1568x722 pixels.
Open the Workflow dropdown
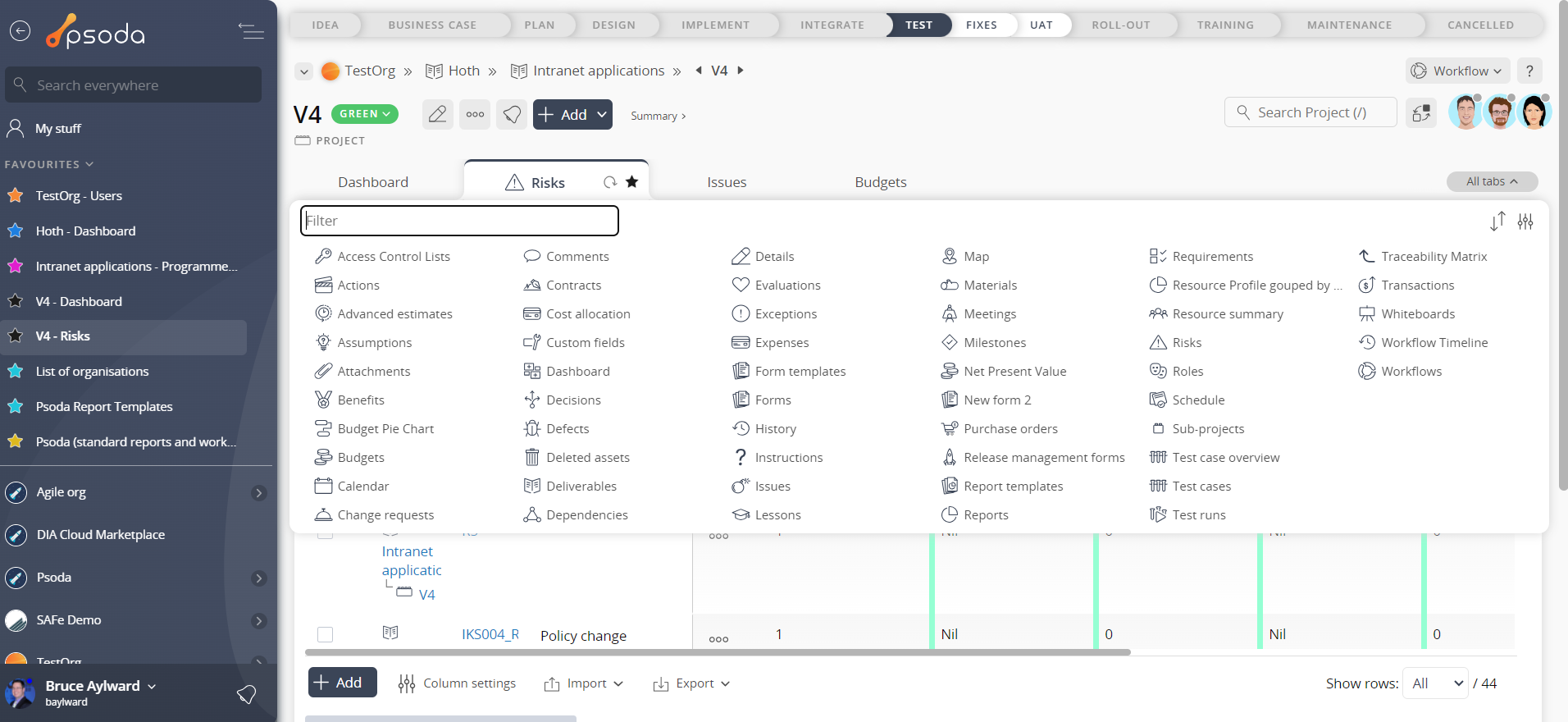pyautogui.click(x=1458, y=71)
